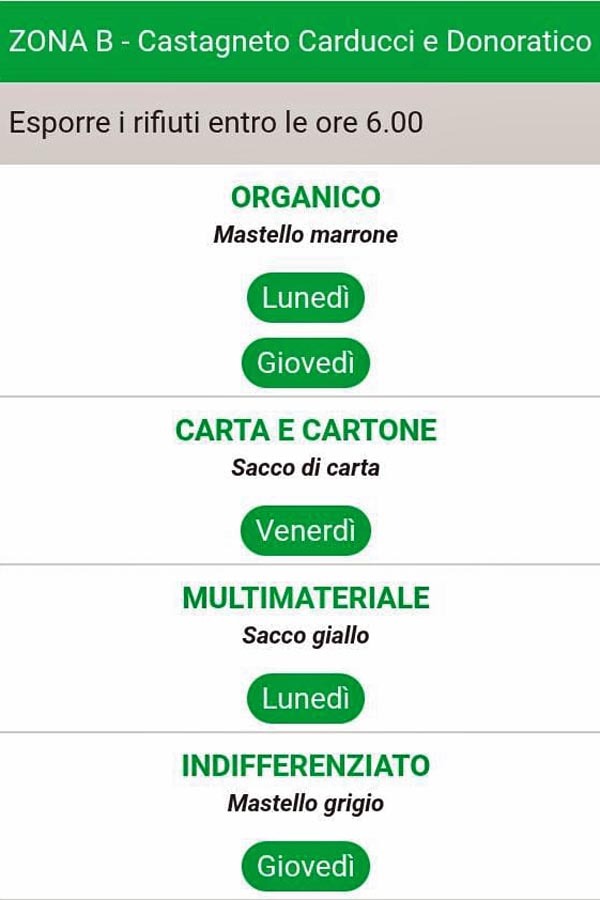This screenshot has width=600, height=900.
Task: Click the '6.00' time in notice
Action: pyautogui.click(x=396, y=123)
